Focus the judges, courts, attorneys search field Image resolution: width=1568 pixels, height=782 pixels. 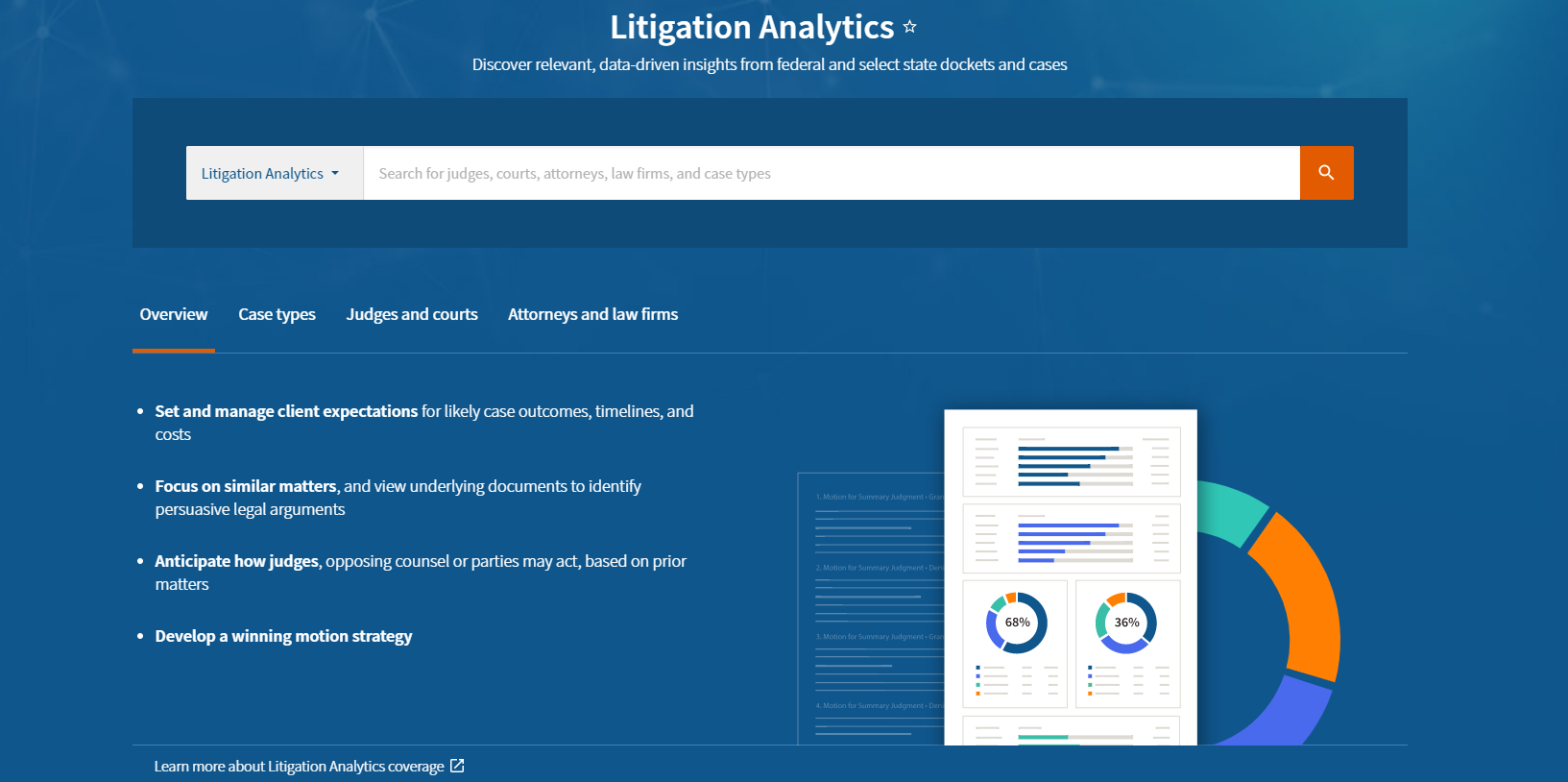pyautogui.click(x=831, y=173)
